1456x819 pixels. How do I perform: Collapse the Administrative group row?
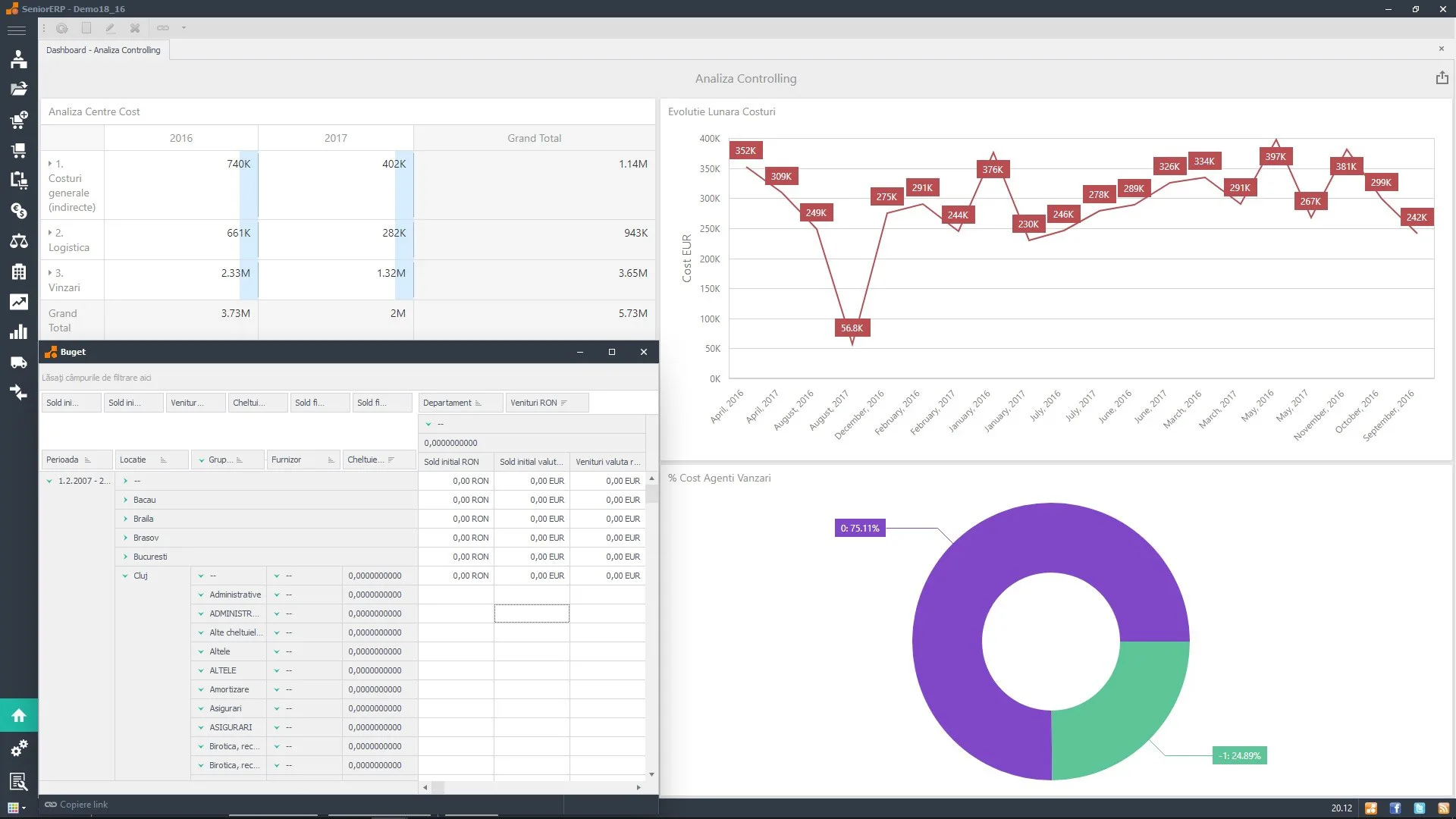(201, 595)
